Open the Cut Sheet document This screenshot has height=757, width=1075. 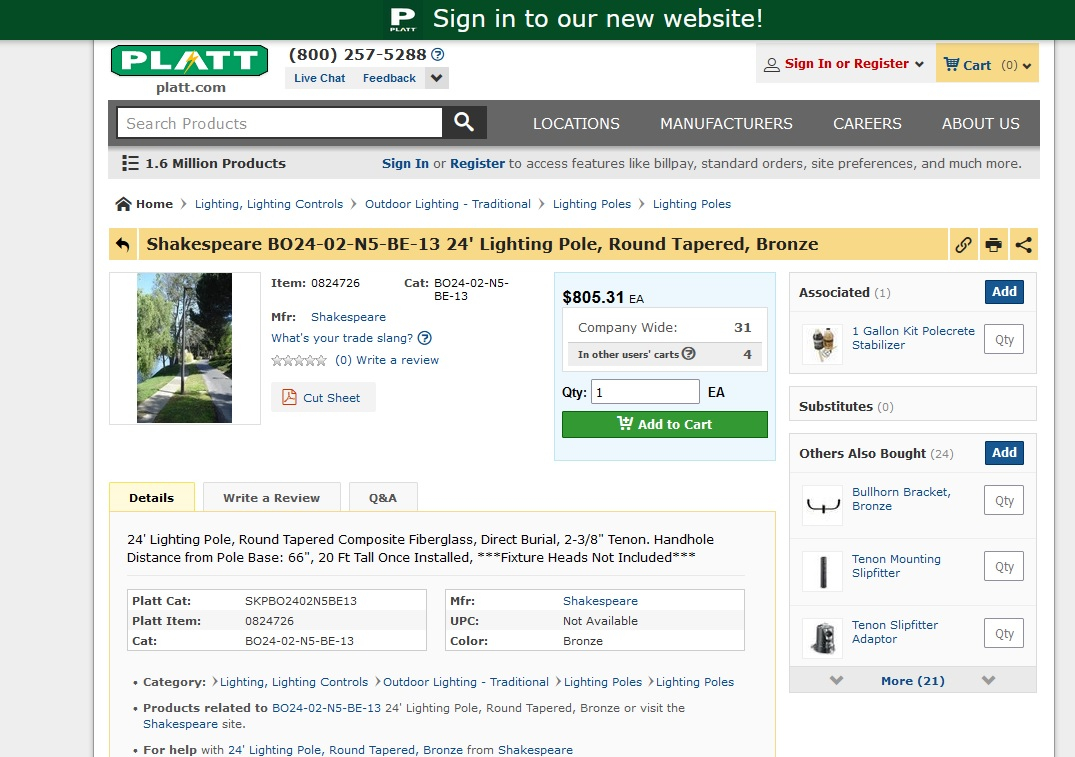pos(323,398)
